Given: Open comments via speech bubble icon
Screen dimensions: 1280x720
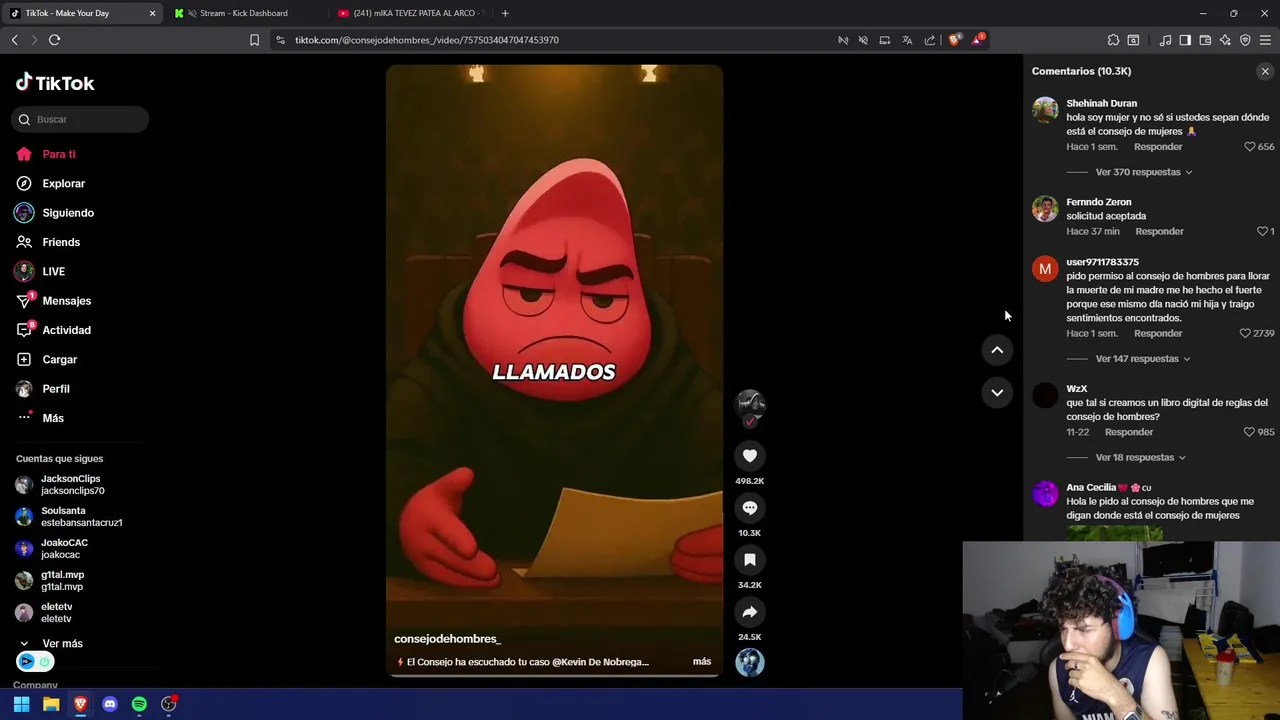Looking at the screenshot, I should 750,508.
